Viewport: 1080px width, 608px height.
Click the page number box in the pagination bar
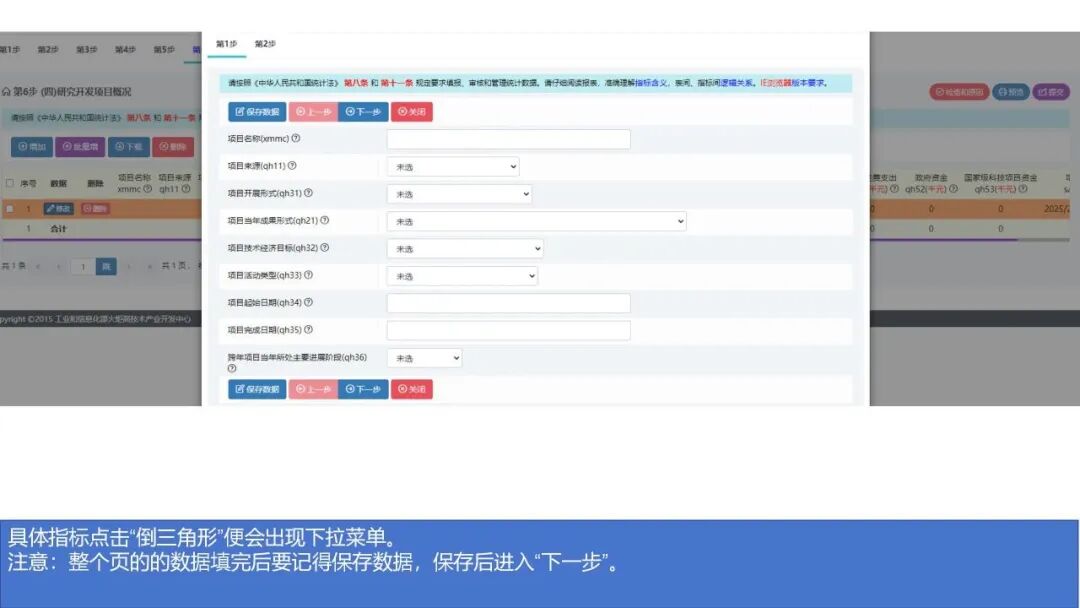click(82, 266)
